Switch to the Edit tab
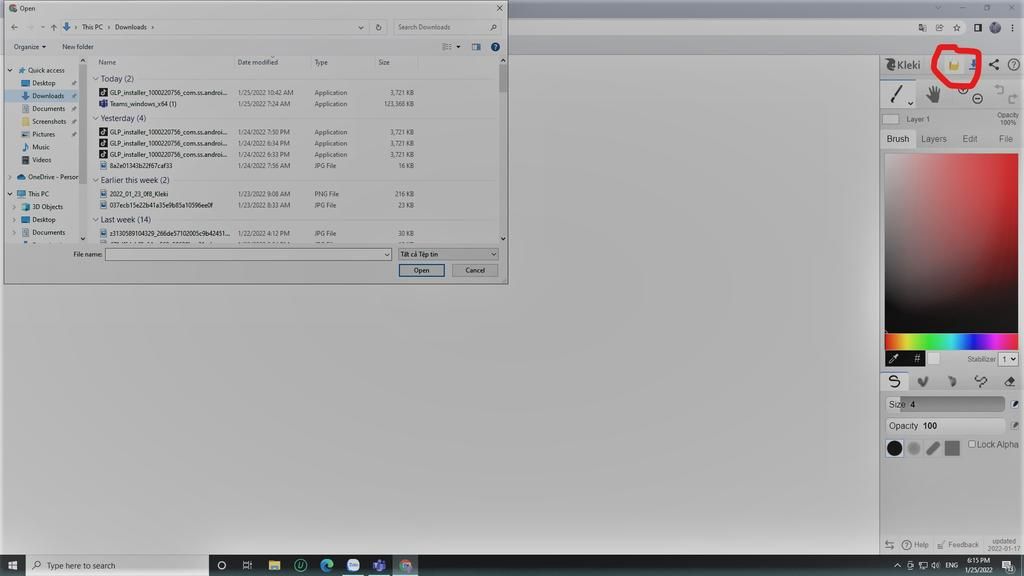1024x576 pixels. tap(970, 139)
